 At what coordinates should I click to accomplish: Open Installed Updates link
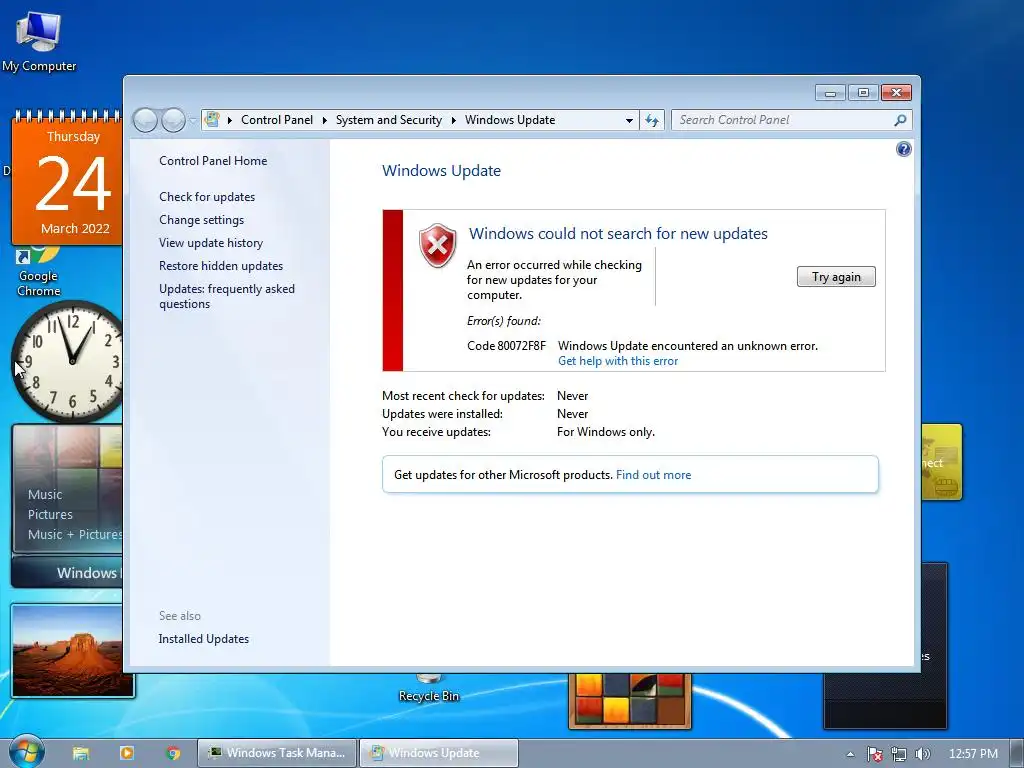point(203,639)
